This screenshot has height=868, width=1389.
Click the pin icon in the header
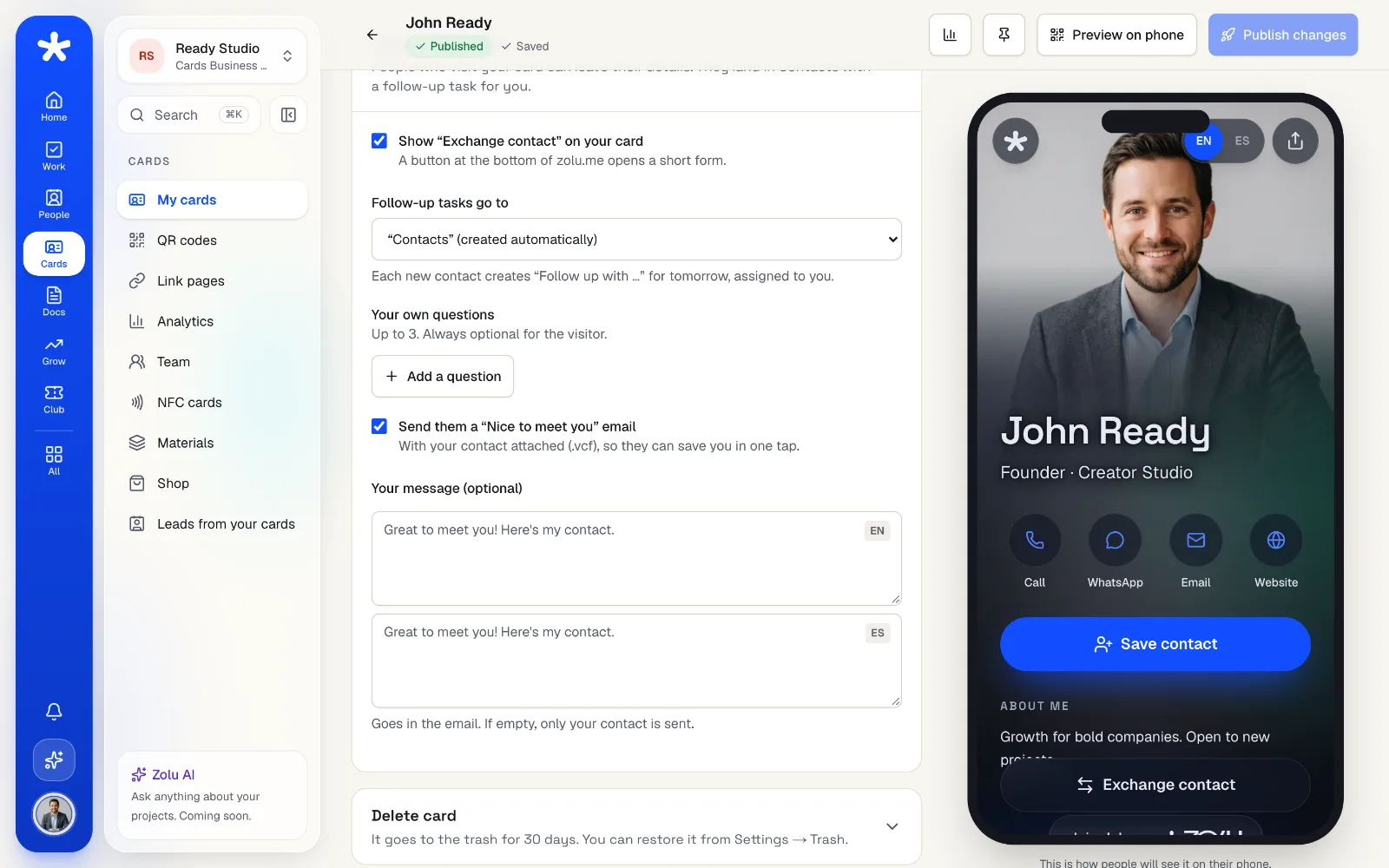pos(1004,35)
